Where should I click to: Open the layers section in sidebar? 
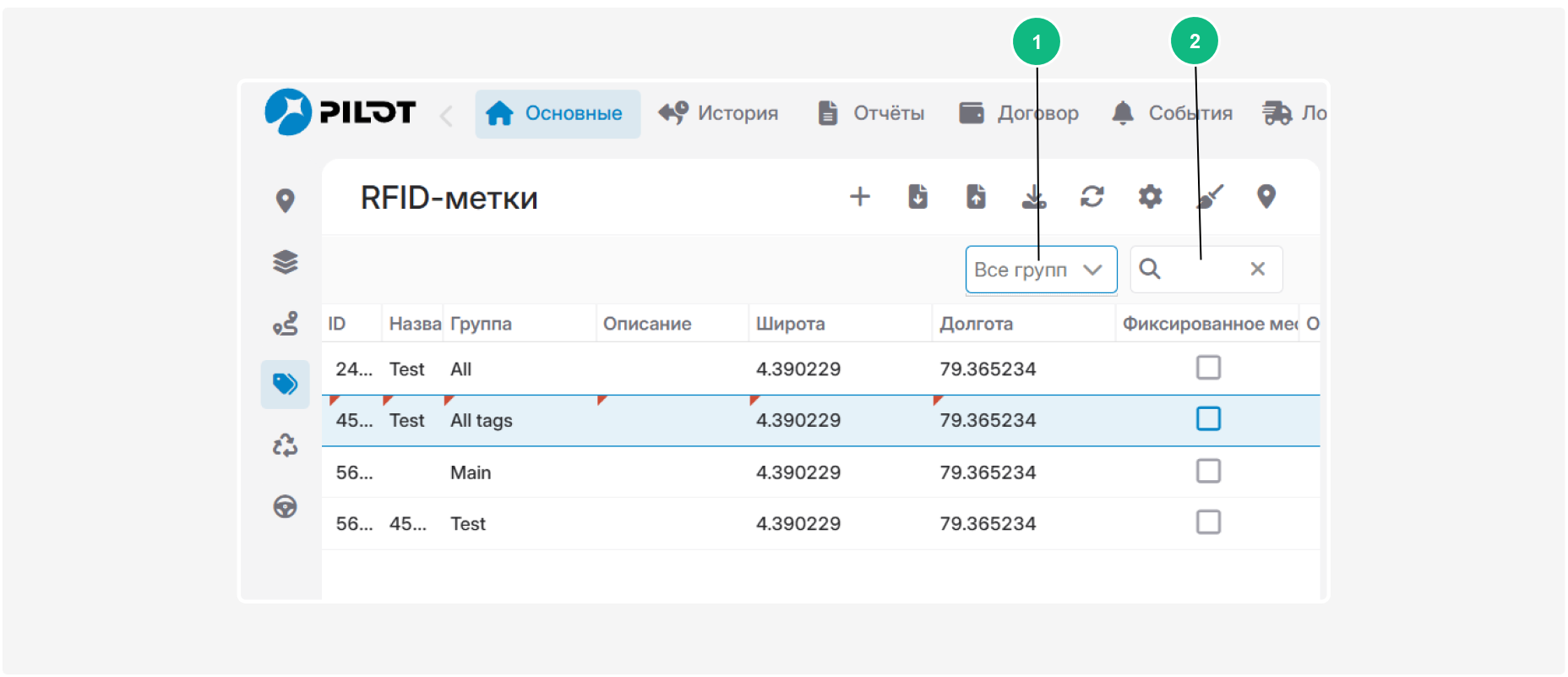pyautogui.click(x=286, y=262)
